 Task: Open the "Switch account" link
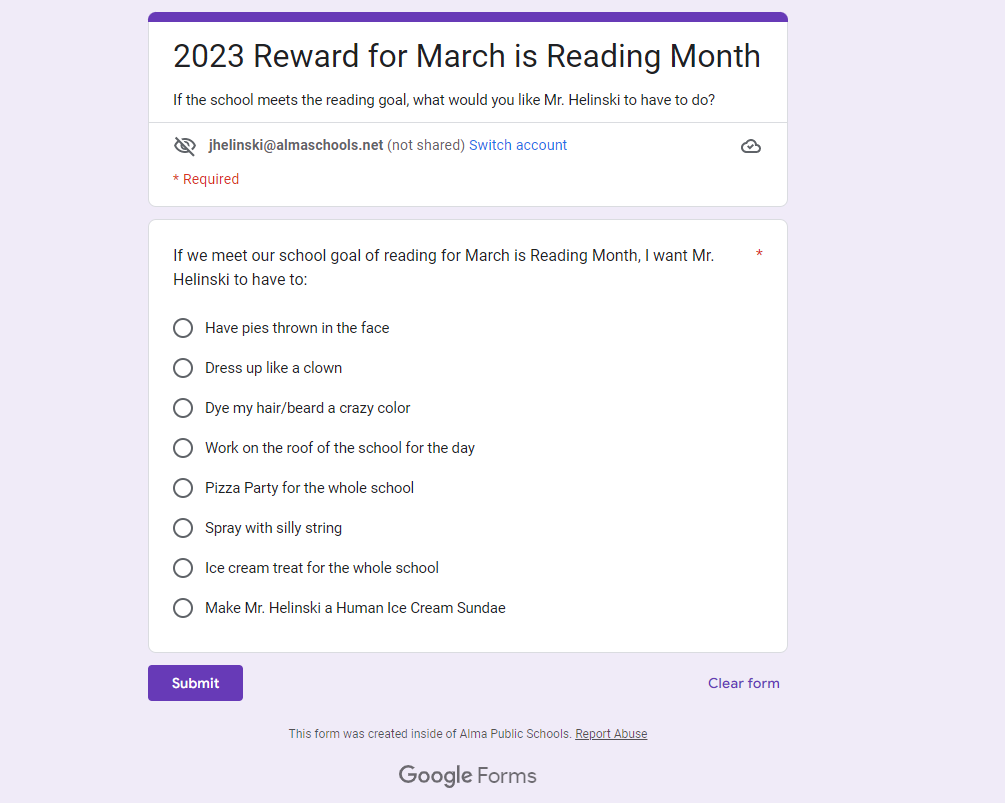pos(518,145)
